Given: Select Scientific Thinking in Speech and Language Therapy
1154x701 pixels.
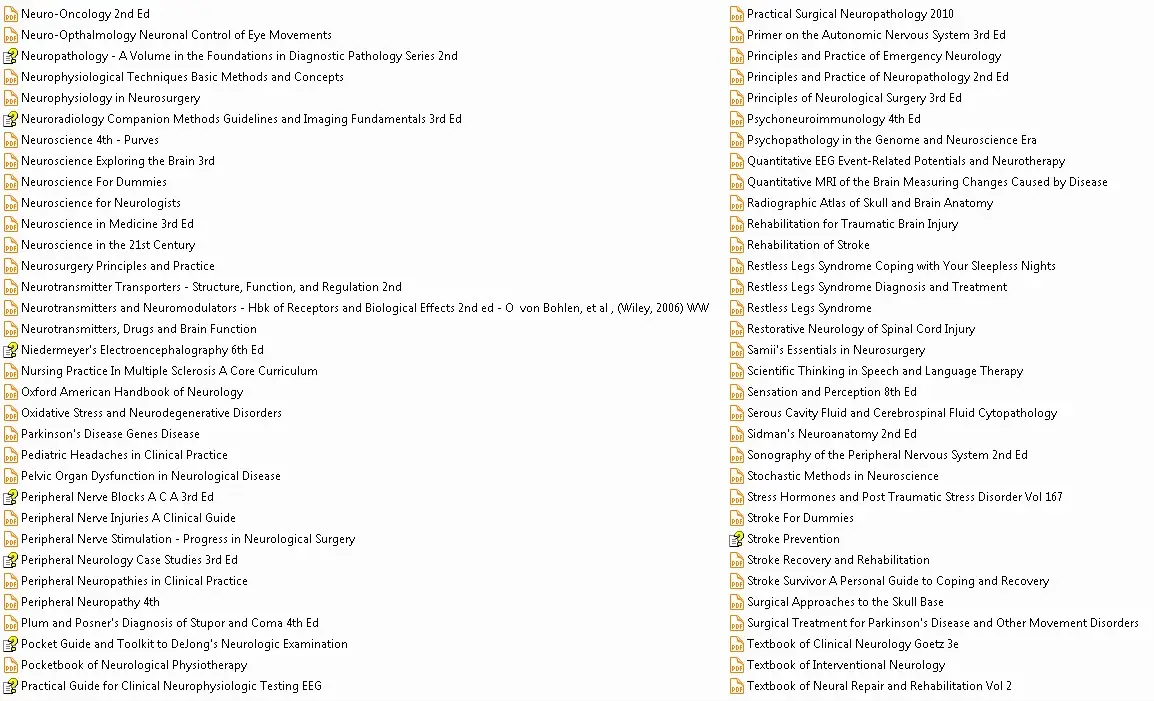Looking at the screenshot, I should (885, 371).
